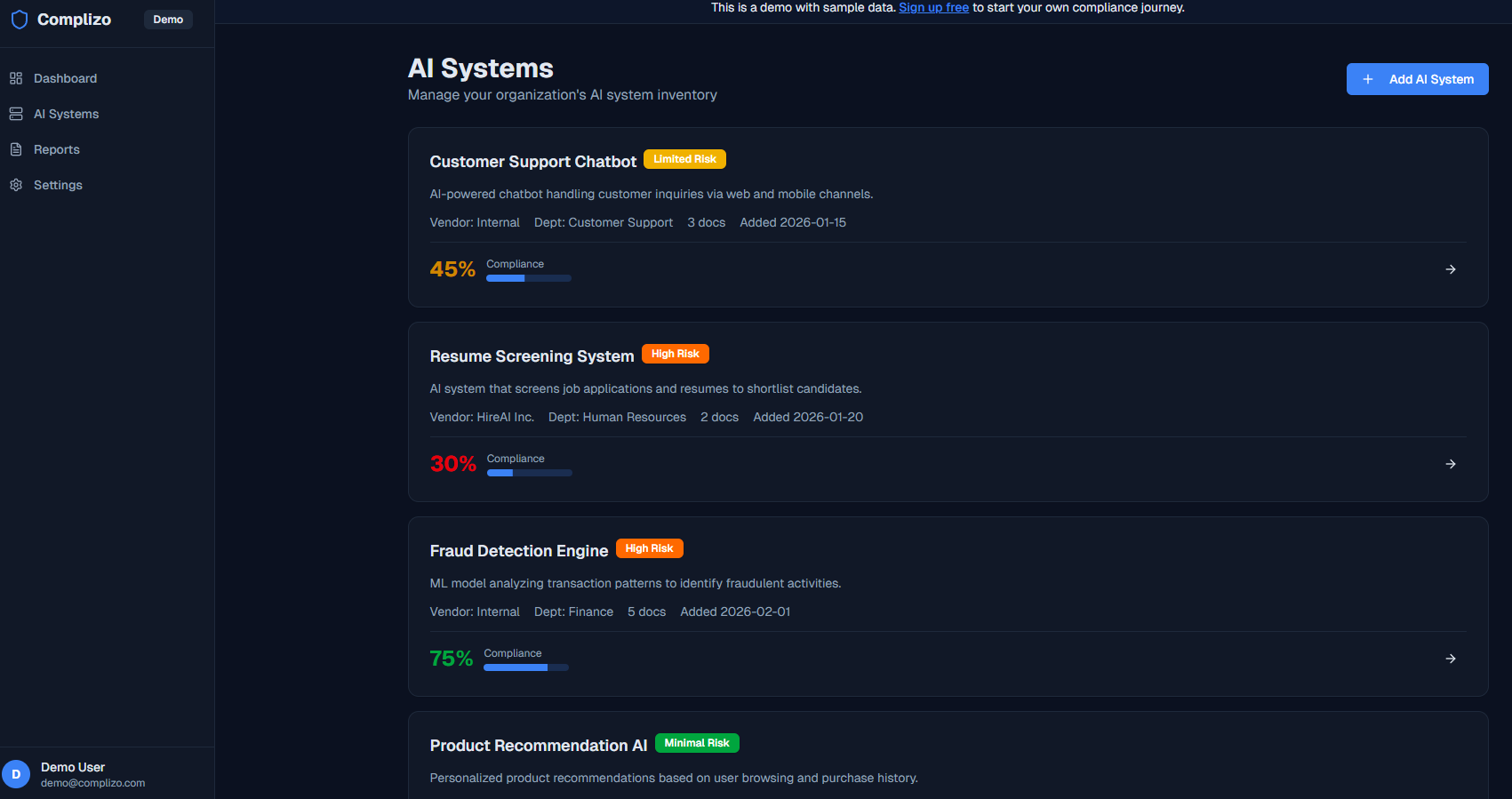Click the Limited Risk badge

pos(684,159)
